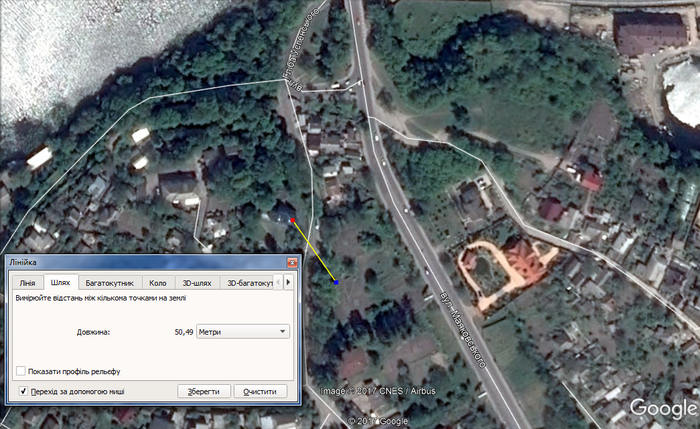Switch to the Лінія tab
The height and width of the screenshot is (429, 700).
point(27,283)
